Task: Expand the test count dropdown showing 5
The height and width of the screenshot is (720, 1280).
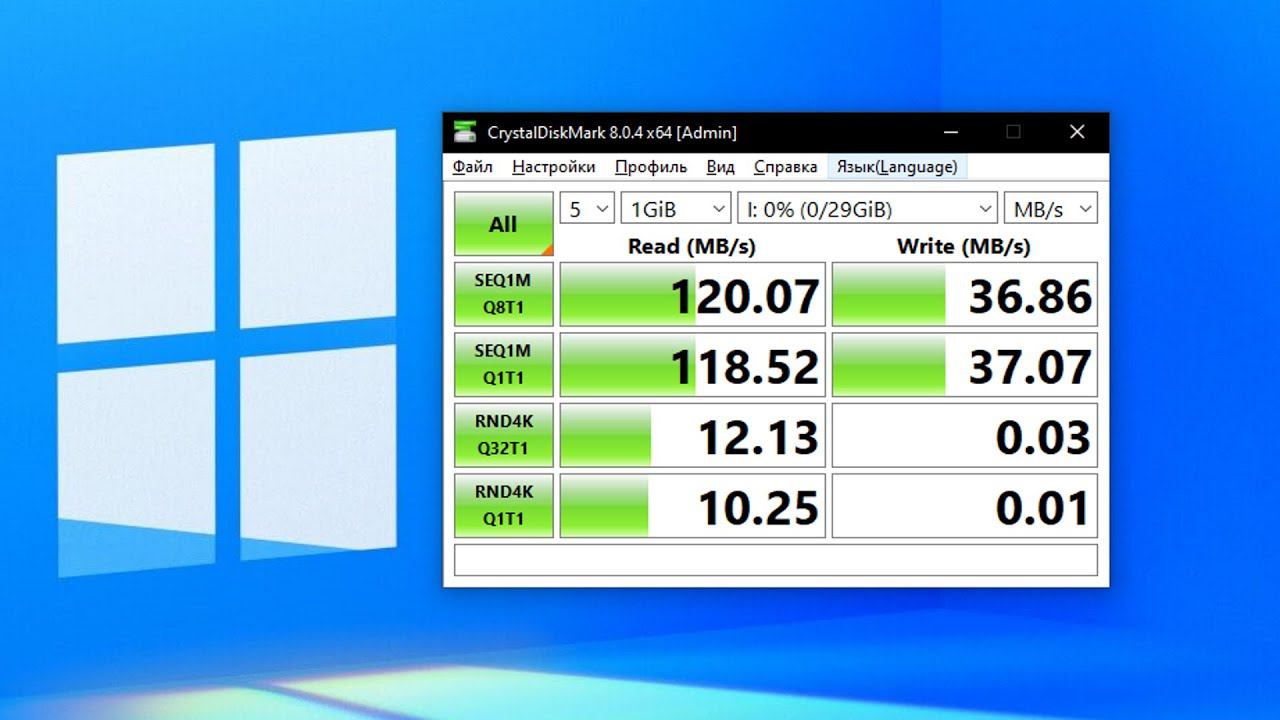Action: coord(587,209)
